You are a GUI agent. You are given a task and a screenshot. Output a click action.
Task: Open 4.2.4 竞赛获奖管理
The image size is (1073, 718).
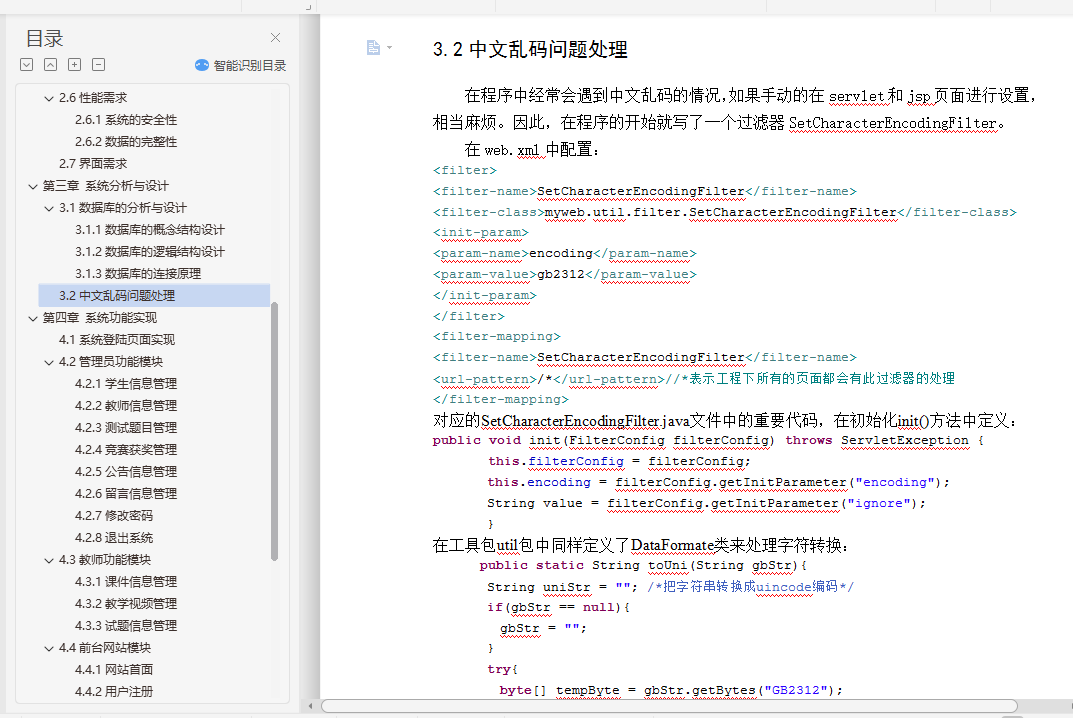[126, 450]
